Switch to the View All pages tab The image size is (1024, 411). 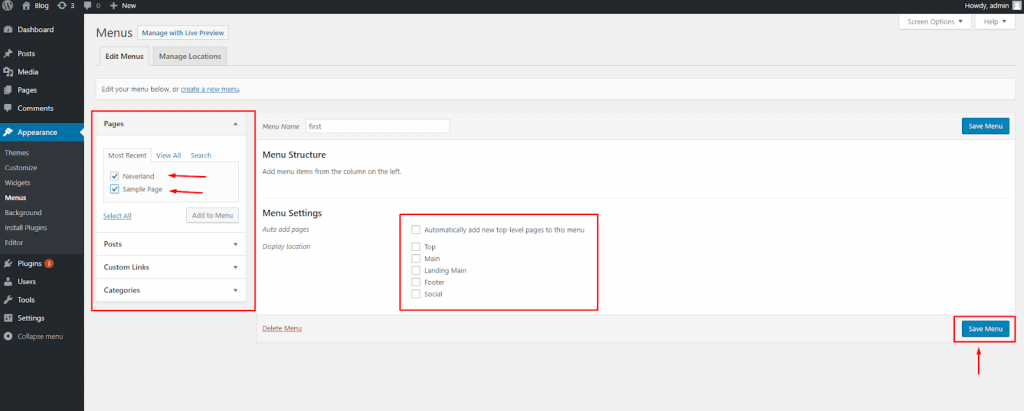tap(168, 155)
